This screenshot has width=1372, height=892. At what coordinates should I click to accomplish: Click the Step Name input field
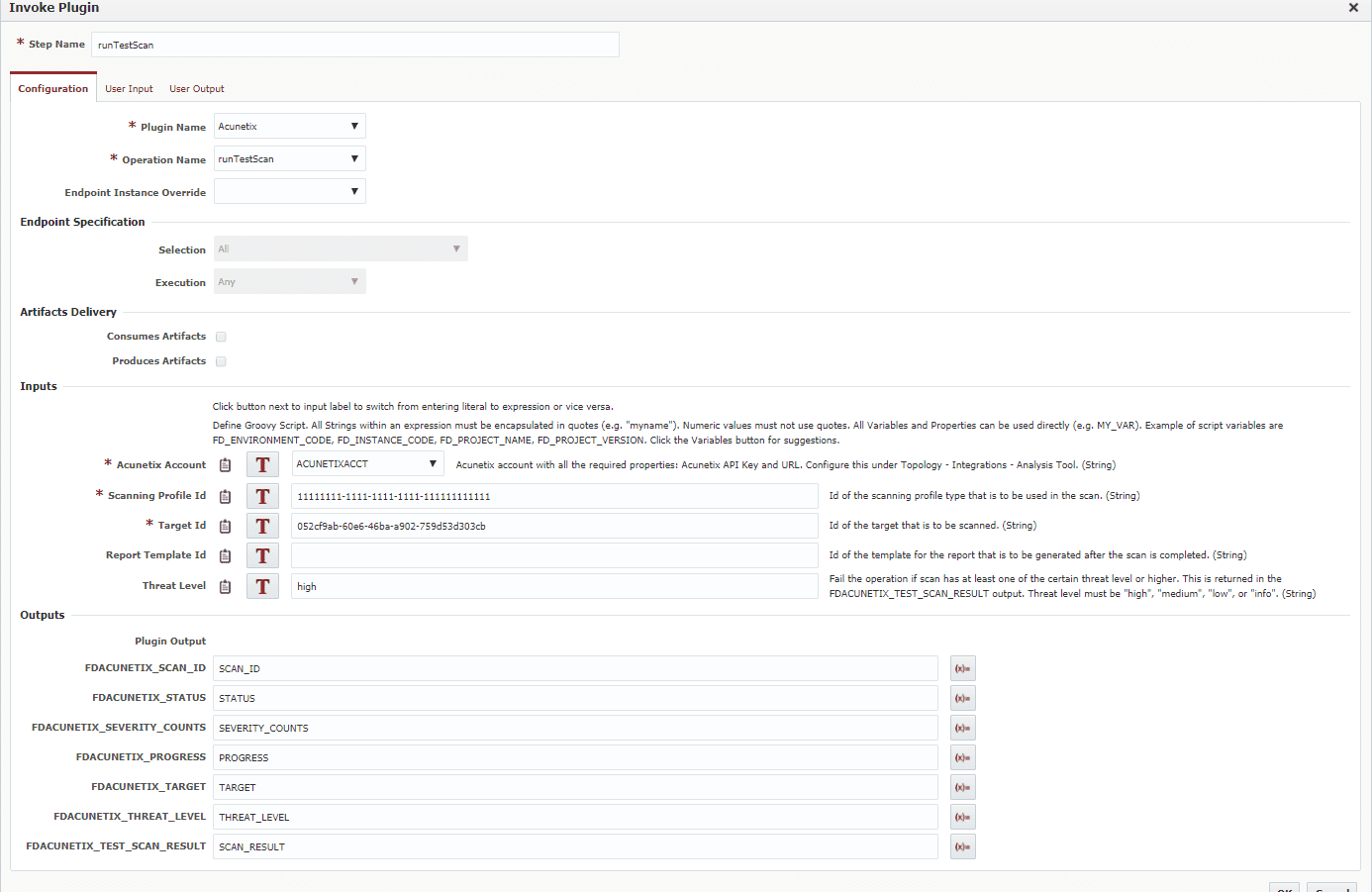355,45
